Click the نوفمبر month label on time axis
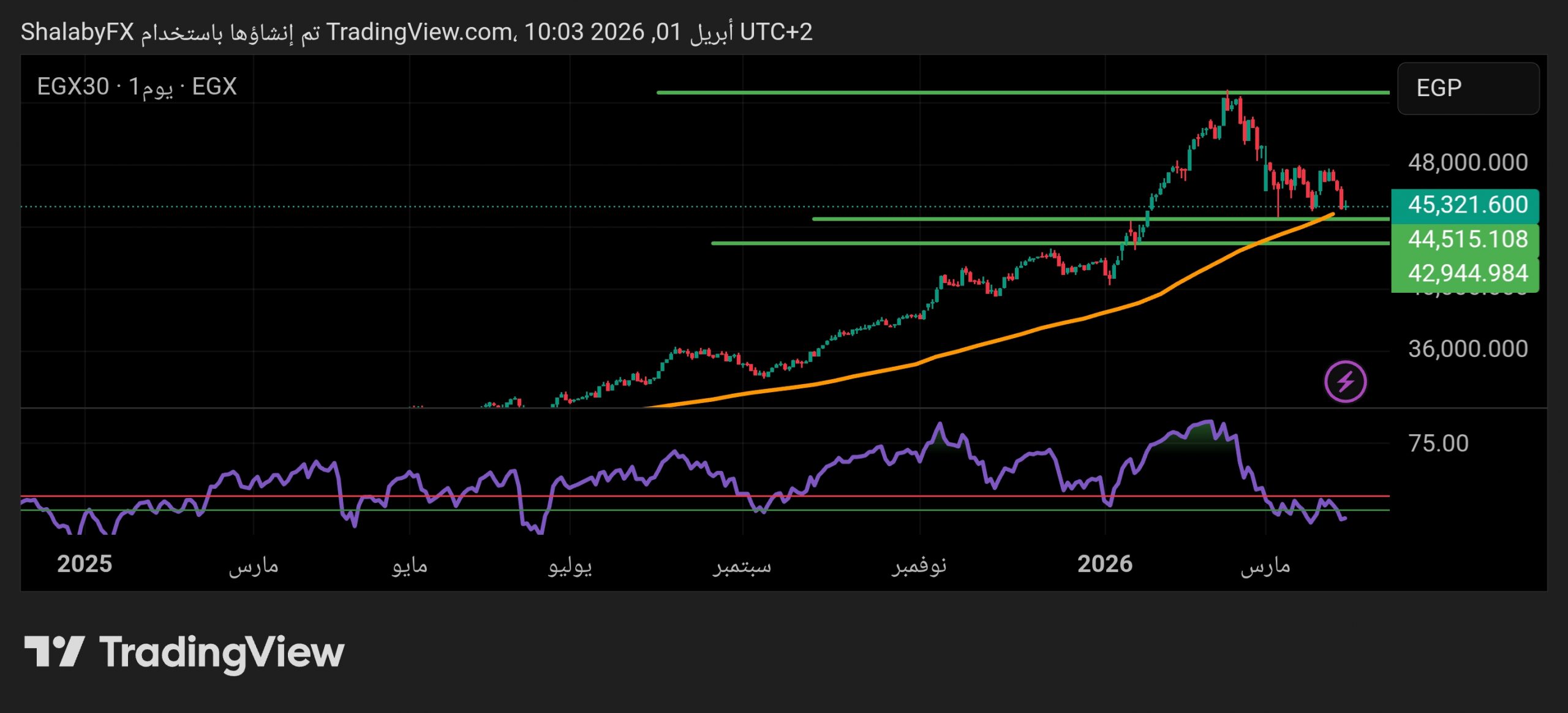The height and width of the screenshot is (713, 1568). pyautogui.click(x=919, y=565)
